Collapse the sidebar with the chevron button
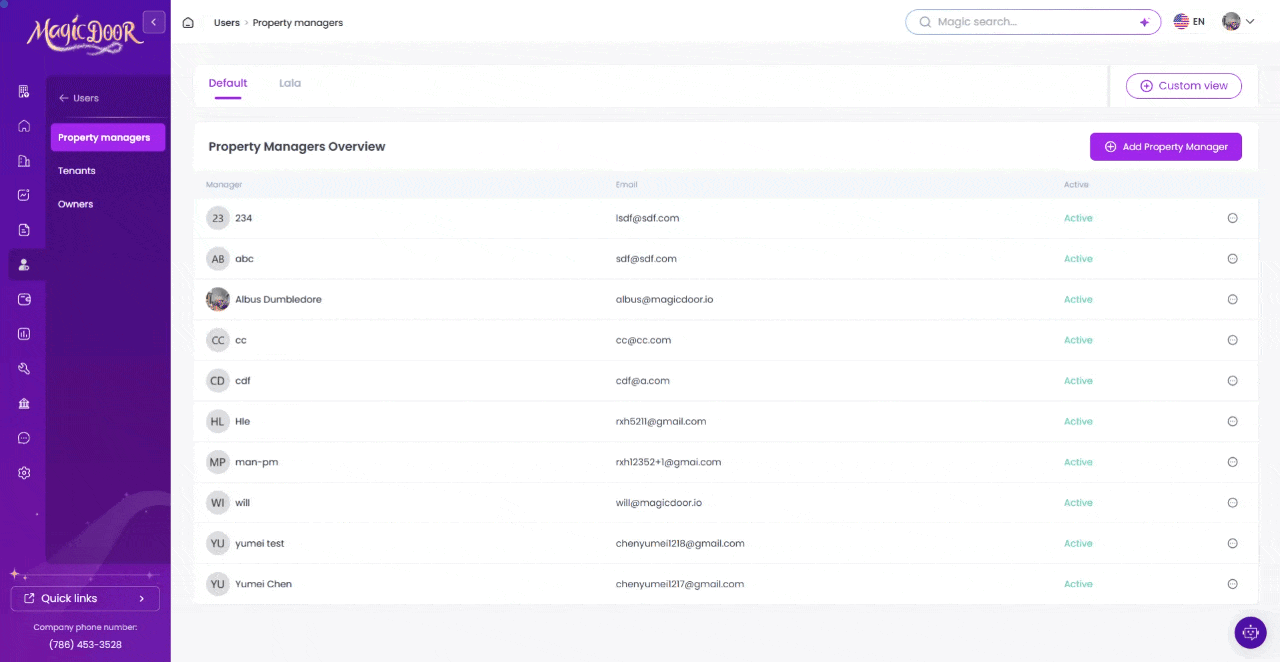Viewport: 1280px width, 662px height. (153, 21)
